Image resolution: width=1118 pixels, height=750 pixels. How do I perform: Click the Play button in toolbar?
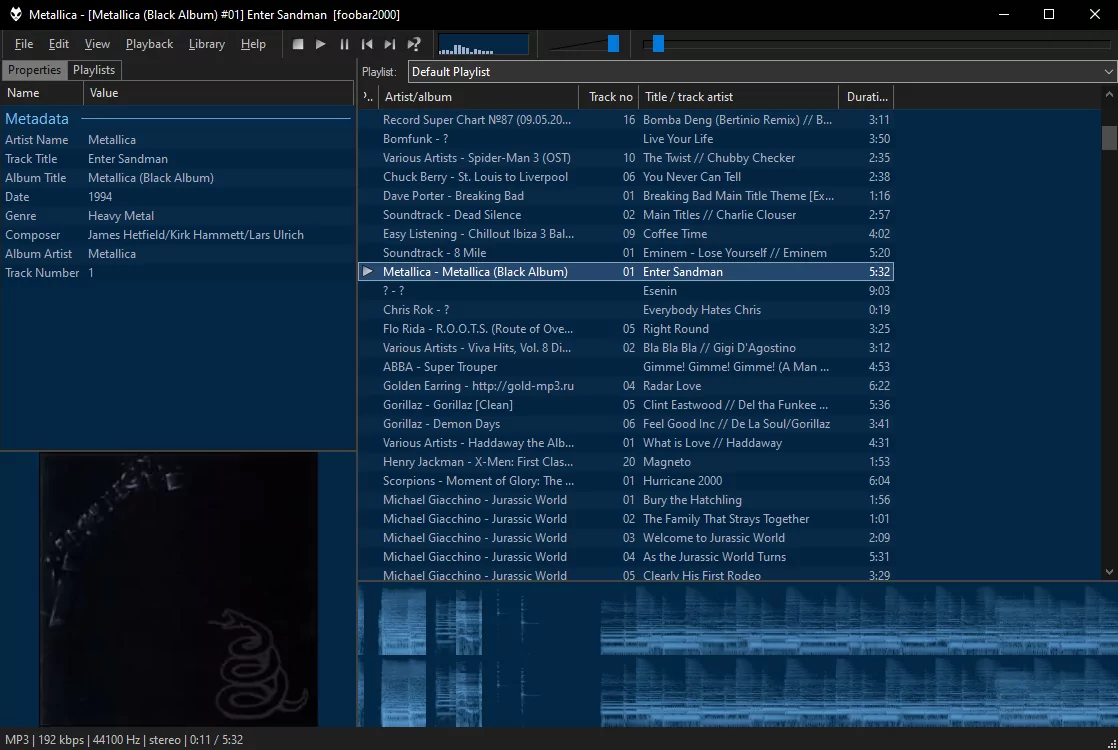coord(321,44)
